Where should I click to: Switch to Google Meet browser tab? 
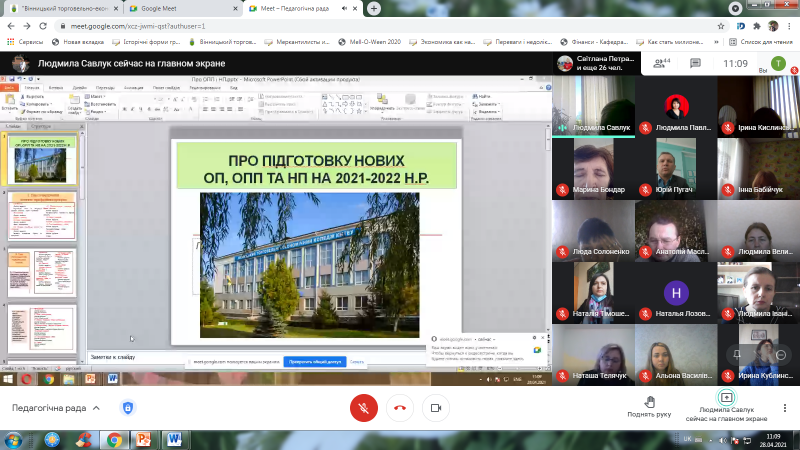[184, 9]
